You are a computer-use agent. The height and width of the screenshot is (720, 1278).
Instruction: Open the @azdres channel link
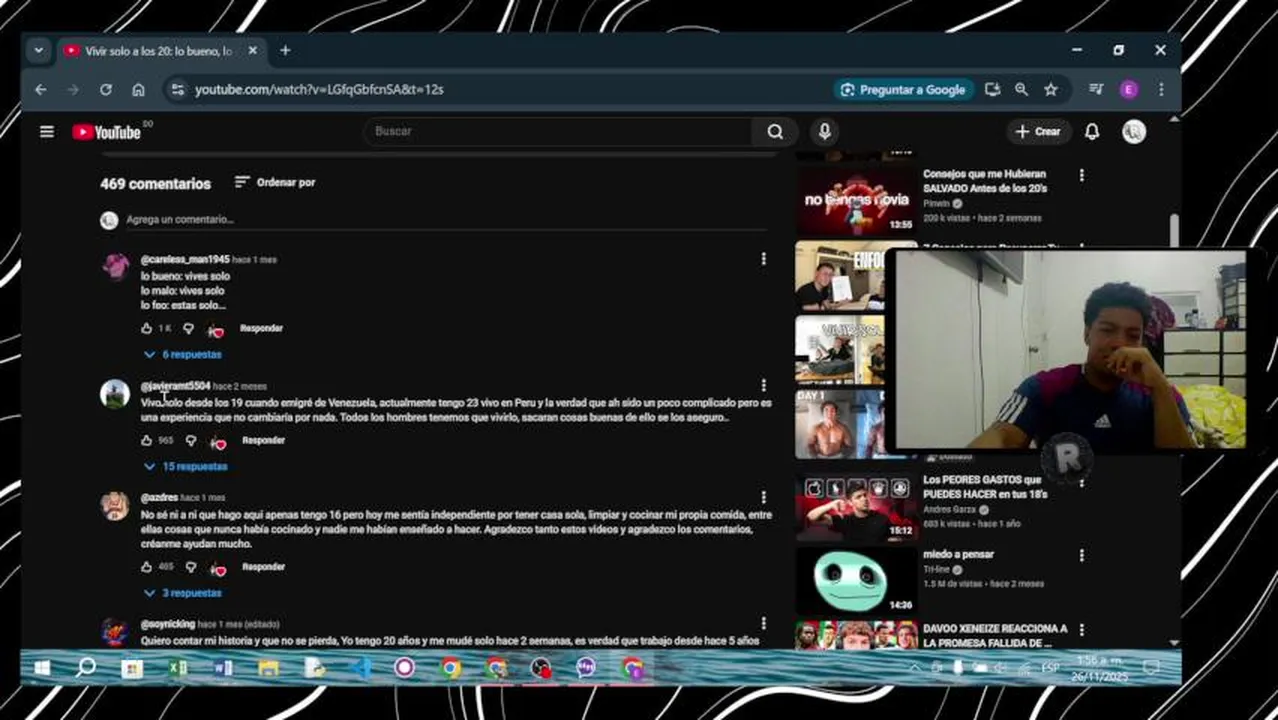pos(159,497)
